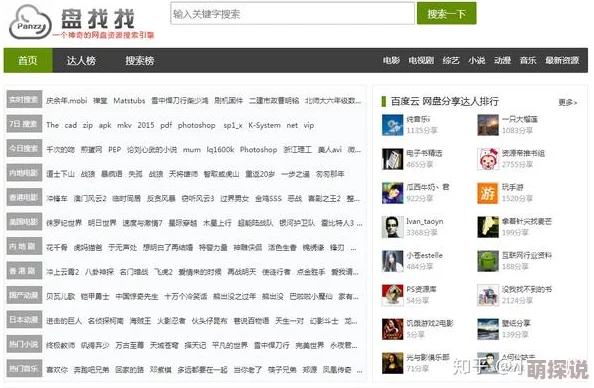594x388 pixels.
Task: Open the Matstubs search link
Action: [129, 101]
